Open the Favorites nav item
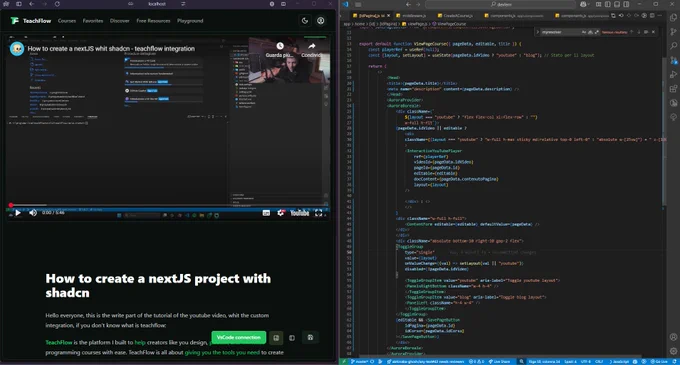Screen dimensions: 680x365 93,21
